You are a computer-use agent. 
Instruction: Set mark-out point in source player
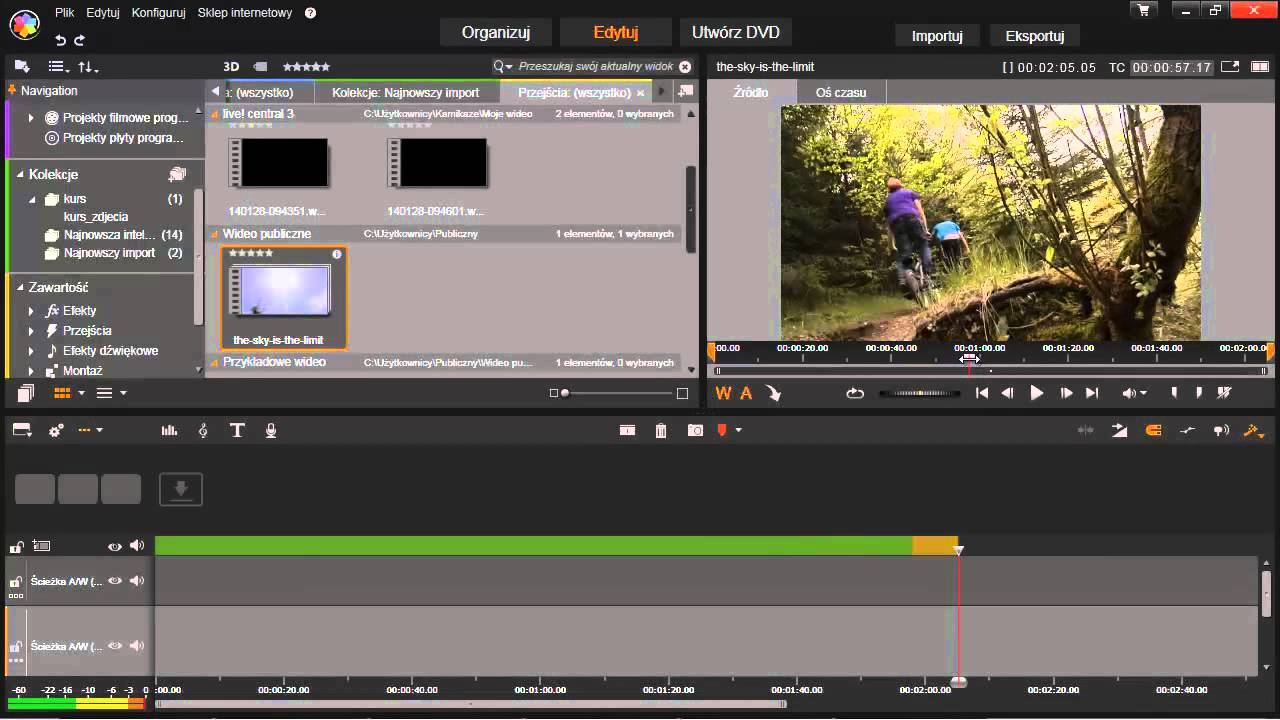(x=1198, y=393)
